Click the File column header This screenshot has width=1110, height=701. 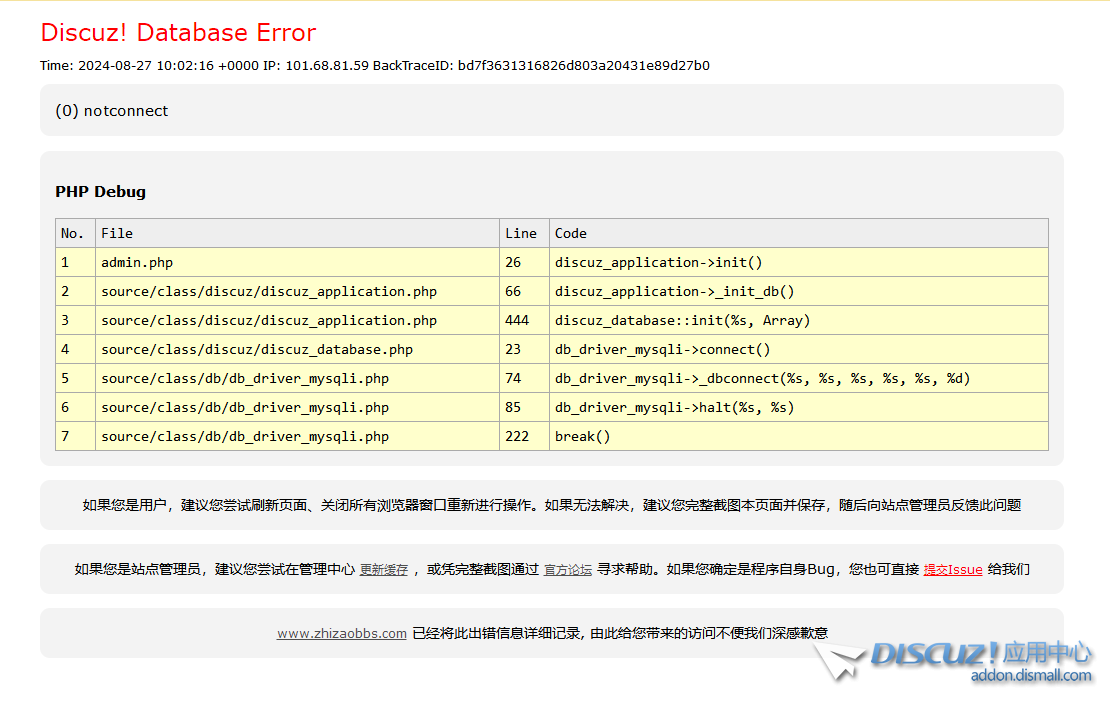[x=117, y=233]
